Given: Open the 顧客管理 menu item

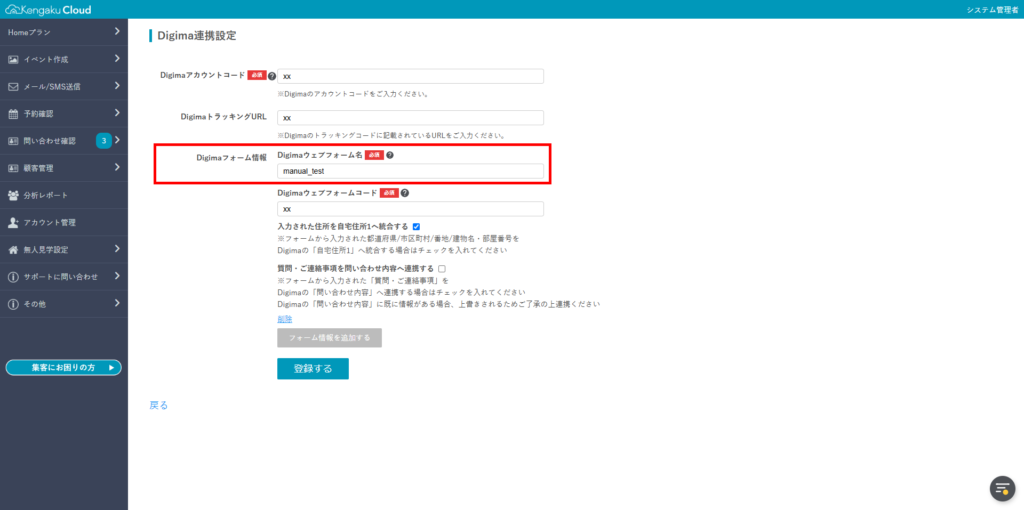Looking at the screenshot, I should click(64, 168).
